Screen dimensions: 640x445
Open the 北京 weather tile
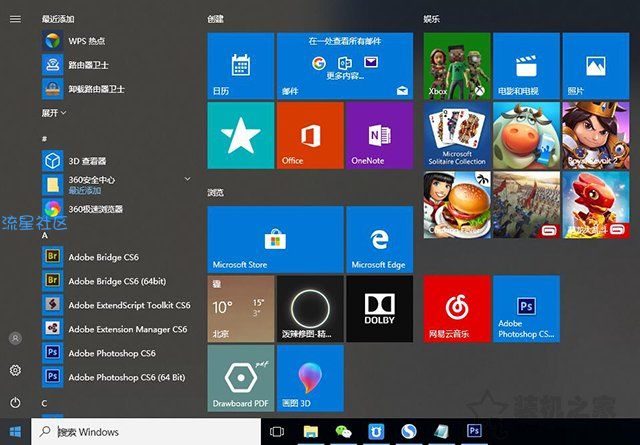click(x=241, y=309)
